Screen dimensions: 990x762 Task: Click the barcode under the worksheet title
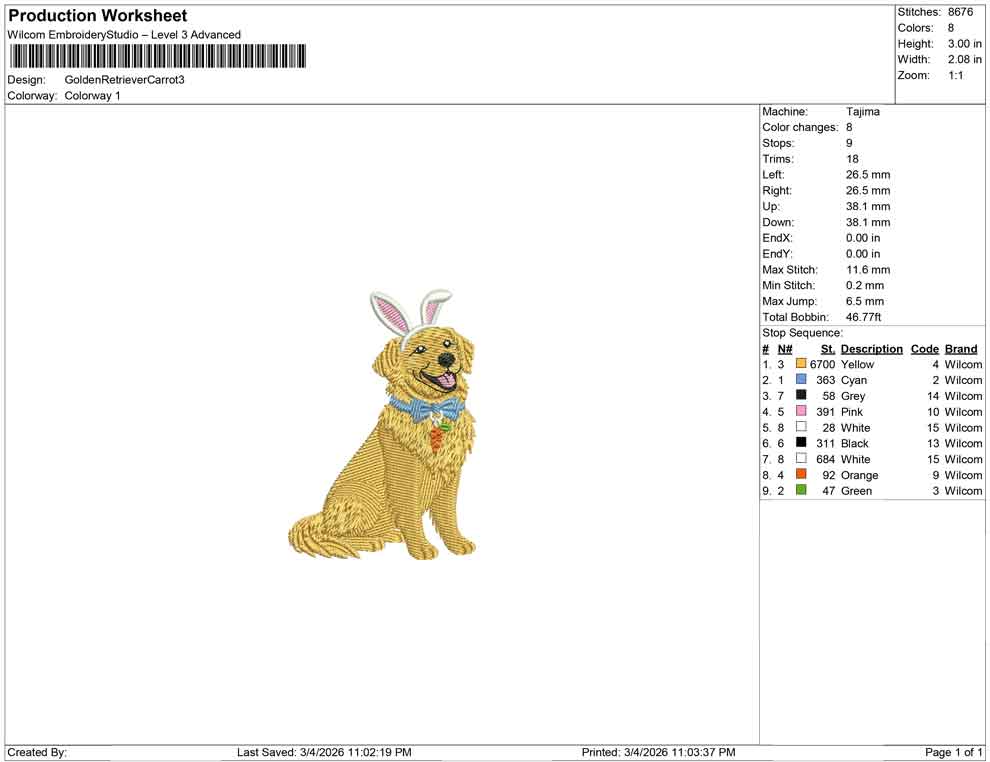tap(157, 56)
